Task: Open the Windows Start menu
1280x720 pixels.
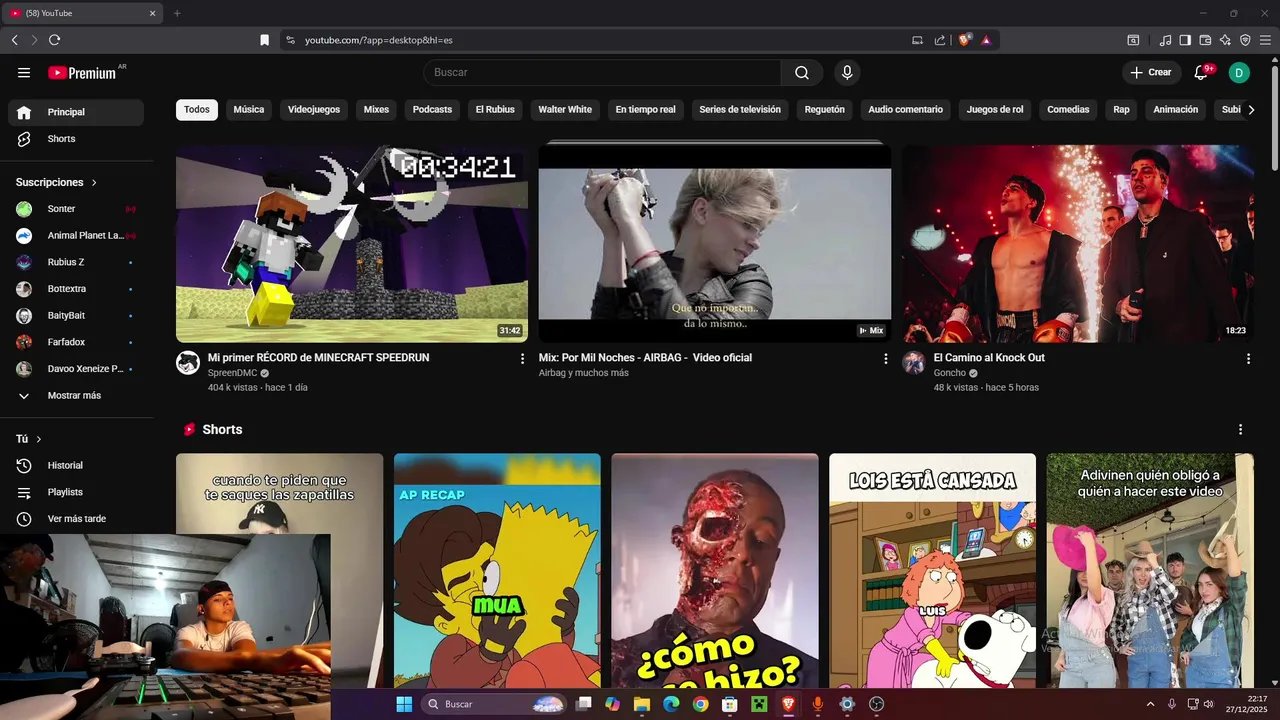Action: (404, 704)
